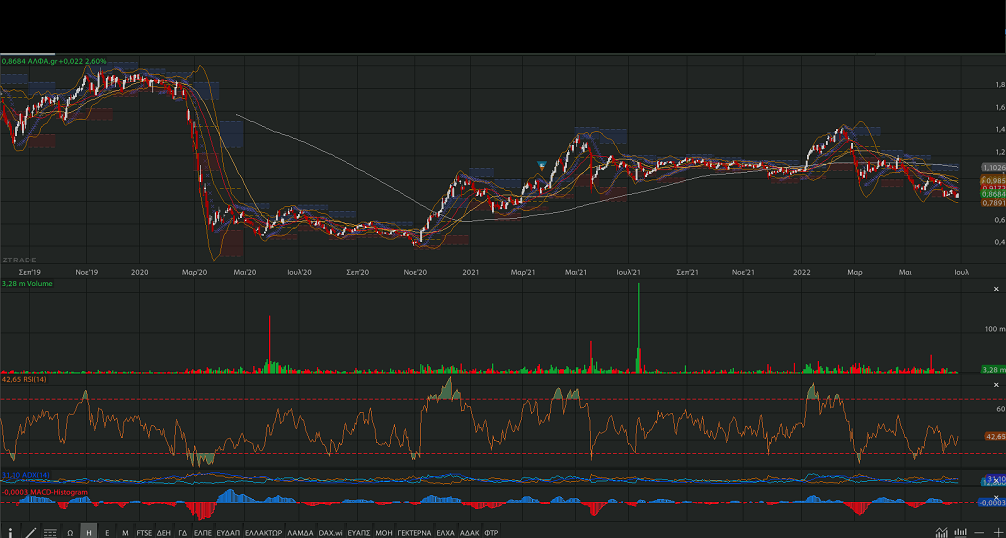This screenshot has height=538, width=1006.
Task: Open the chart type icon at bottom right
Action: pyautogui.click(x=941, y=532)
